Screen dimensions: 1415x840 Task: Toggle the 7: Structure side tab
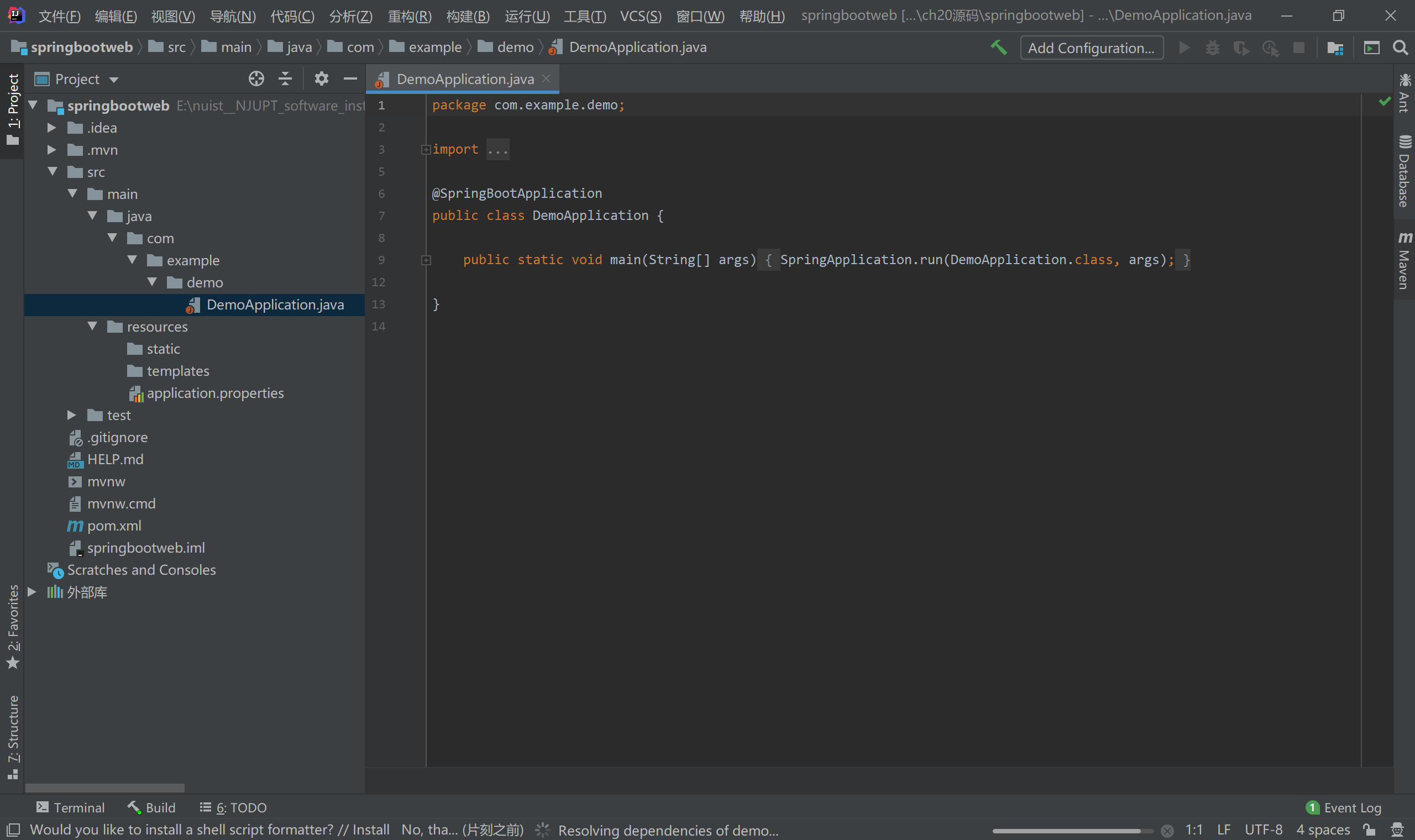(x=13, y=737)
